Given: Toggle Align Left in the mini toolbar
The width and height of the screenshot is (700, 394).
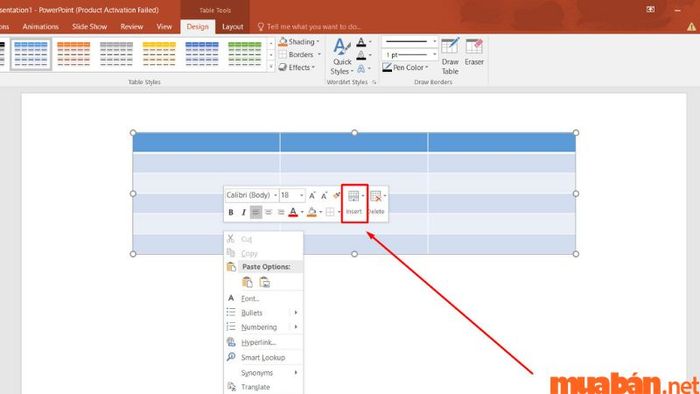Looking at the screenshot, I should coord(256,212).
